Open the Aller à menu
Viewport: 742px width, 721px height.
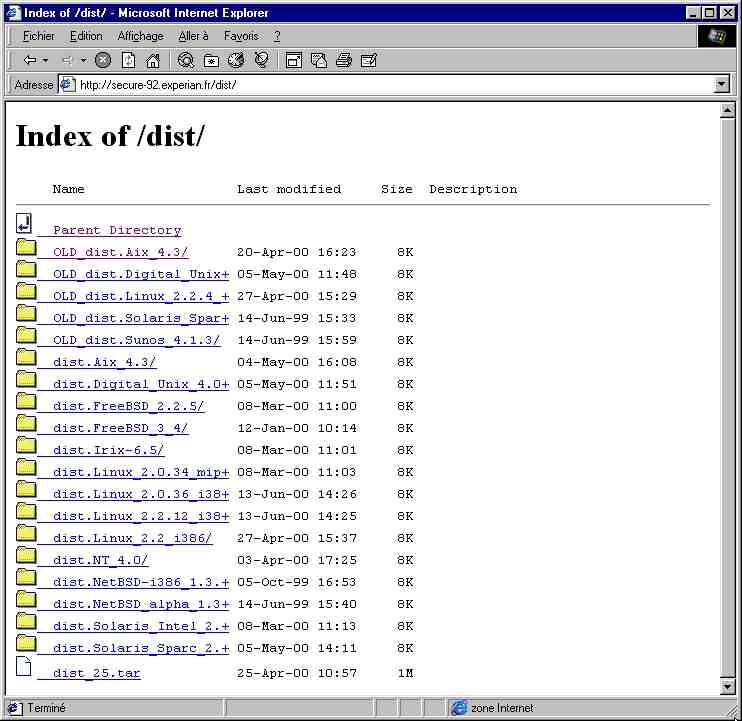193,36
